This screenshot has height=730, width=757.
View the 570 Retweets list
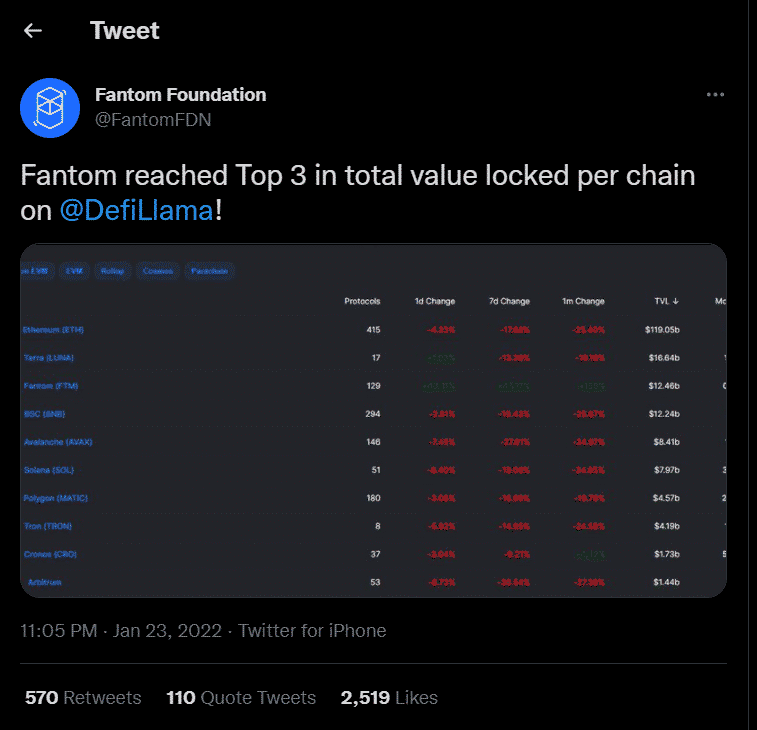(83, 697)
